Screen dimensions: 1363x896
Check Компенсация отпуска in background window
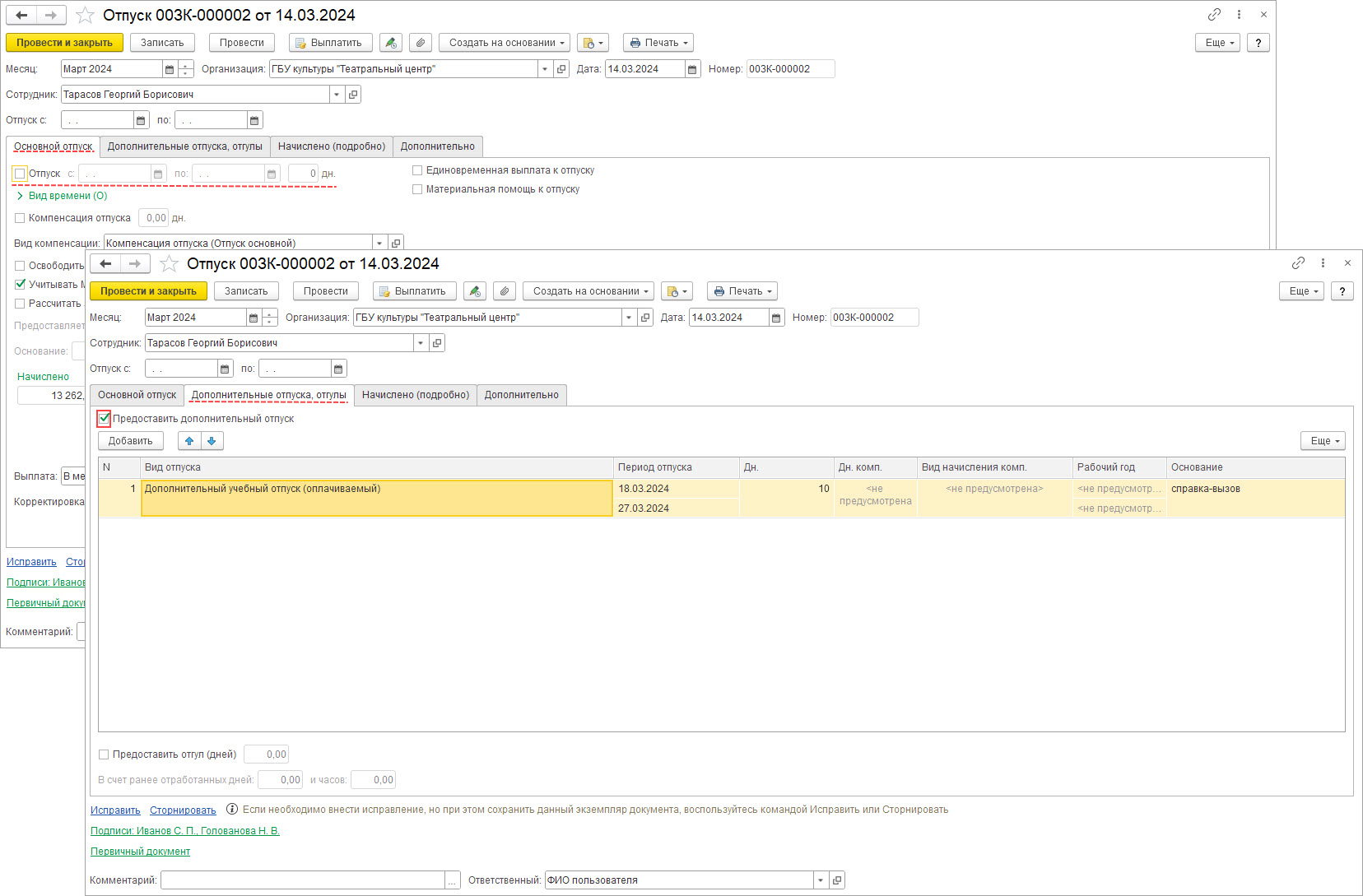[20, 218]
